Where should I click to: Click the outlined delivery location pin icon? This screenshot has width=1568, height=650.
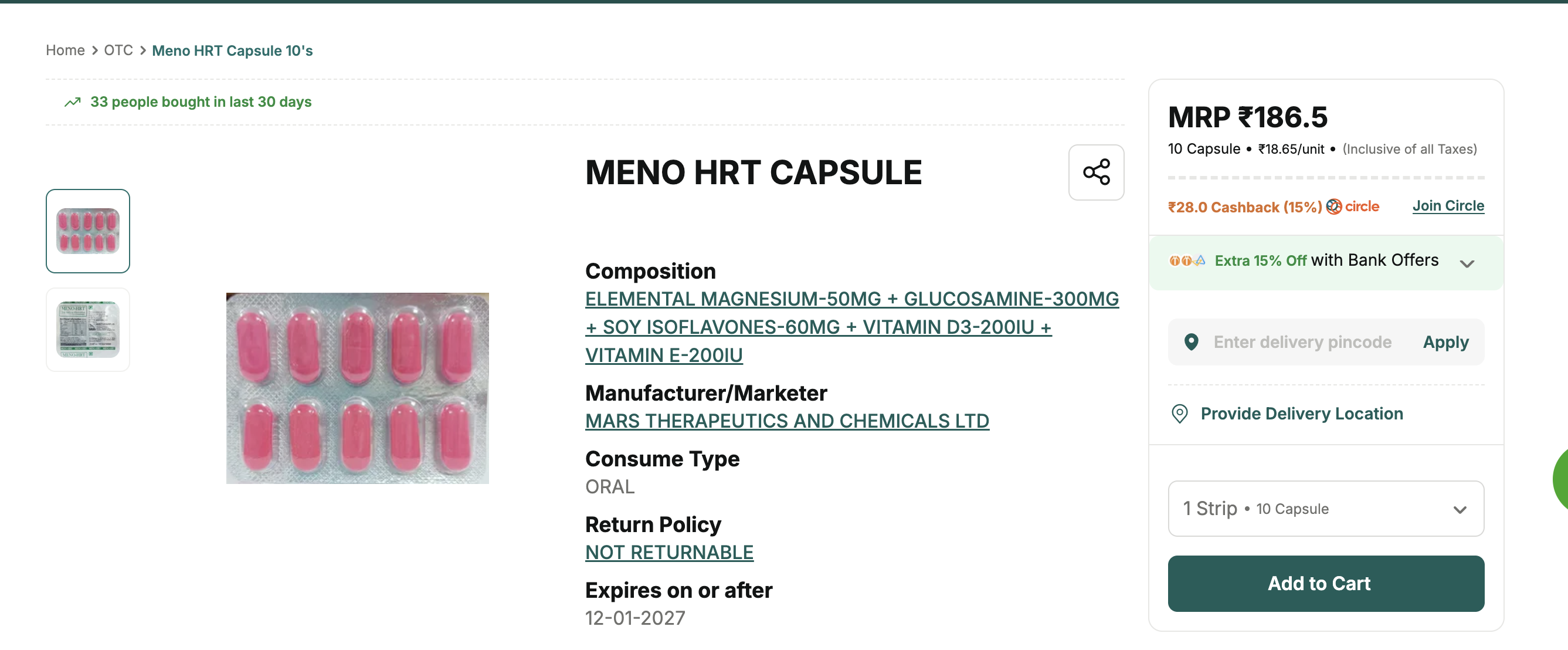[x=1179, y=414]
